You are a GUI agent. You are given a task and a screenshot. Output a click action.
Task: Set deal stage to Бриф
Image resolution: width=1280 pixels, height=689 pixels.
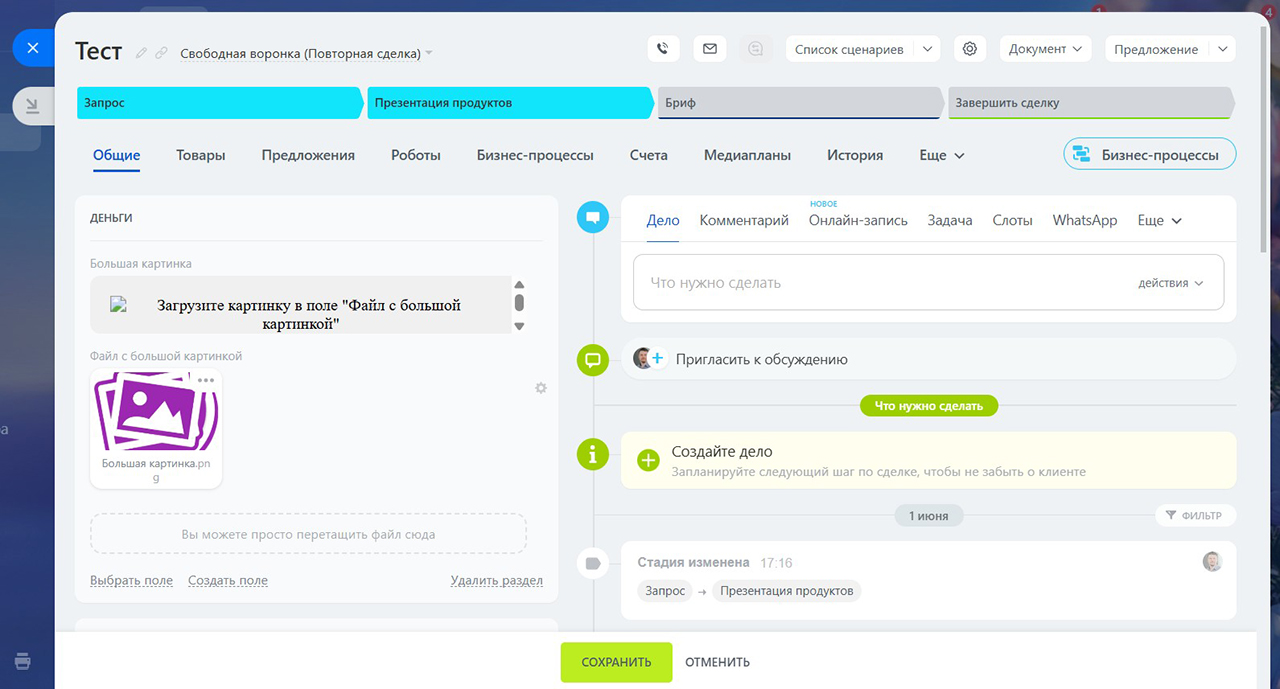click(x=797, y=103)
